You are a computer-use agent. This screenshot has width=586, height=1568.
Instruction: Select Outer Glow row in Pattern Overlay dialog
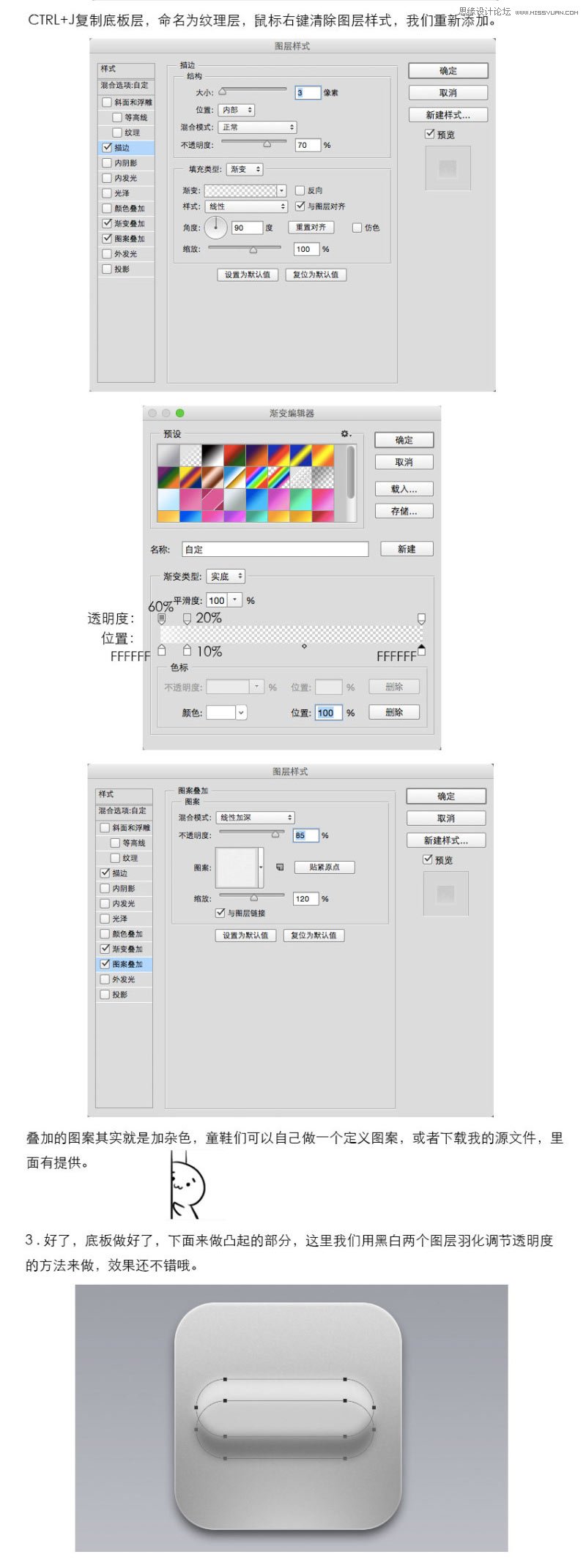pyautogui.click(x=124, y=979)
